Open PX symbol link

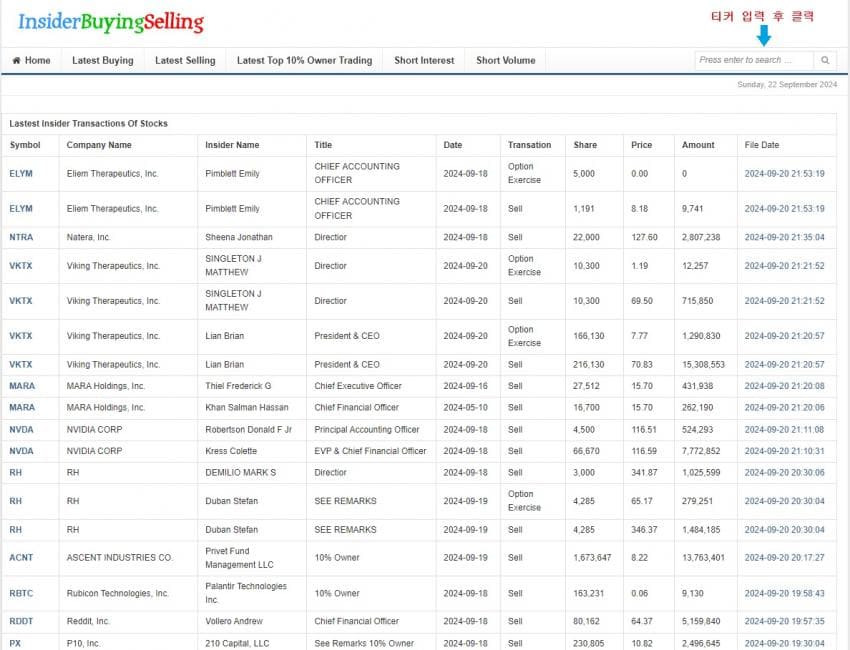pos(15,643)
